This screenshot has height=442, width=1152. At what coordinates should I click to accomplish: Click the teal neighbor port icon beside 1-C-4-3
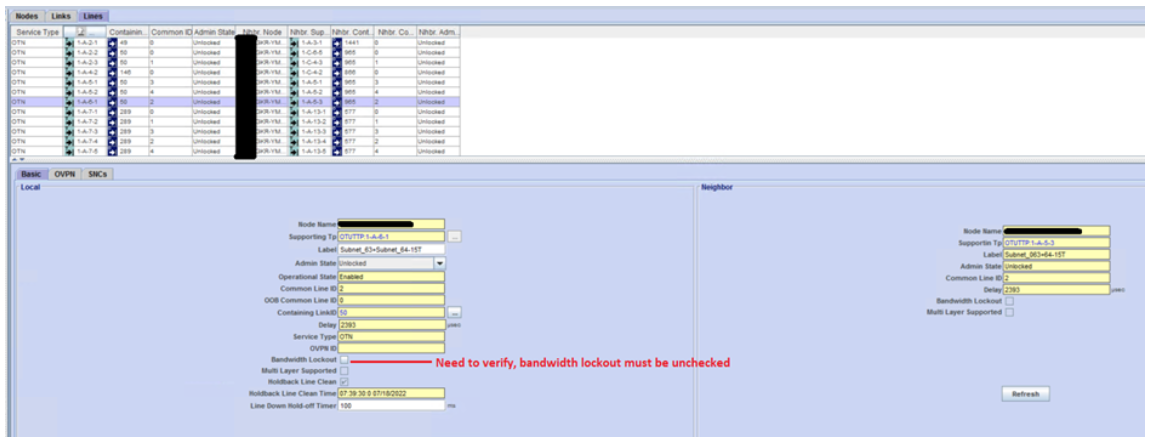point(294,62)
